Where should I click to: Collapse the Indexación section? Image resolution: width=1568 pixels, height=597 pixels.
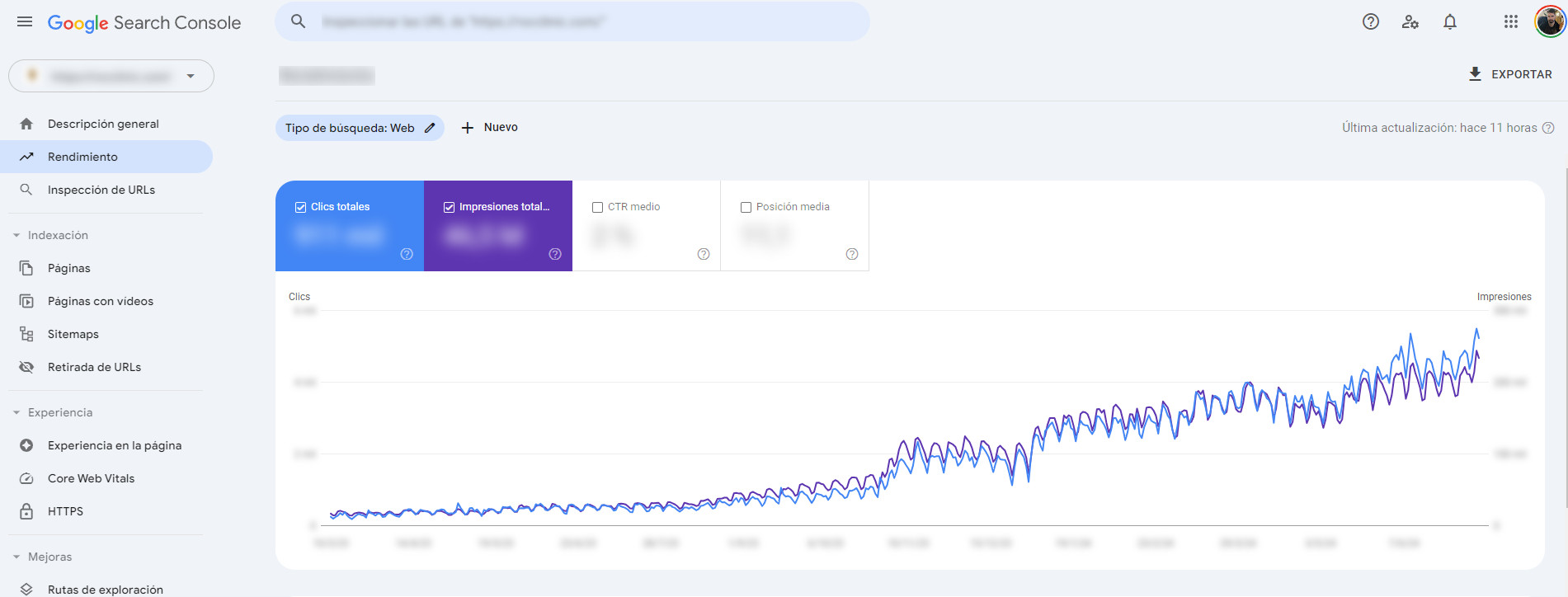point(16,235)
